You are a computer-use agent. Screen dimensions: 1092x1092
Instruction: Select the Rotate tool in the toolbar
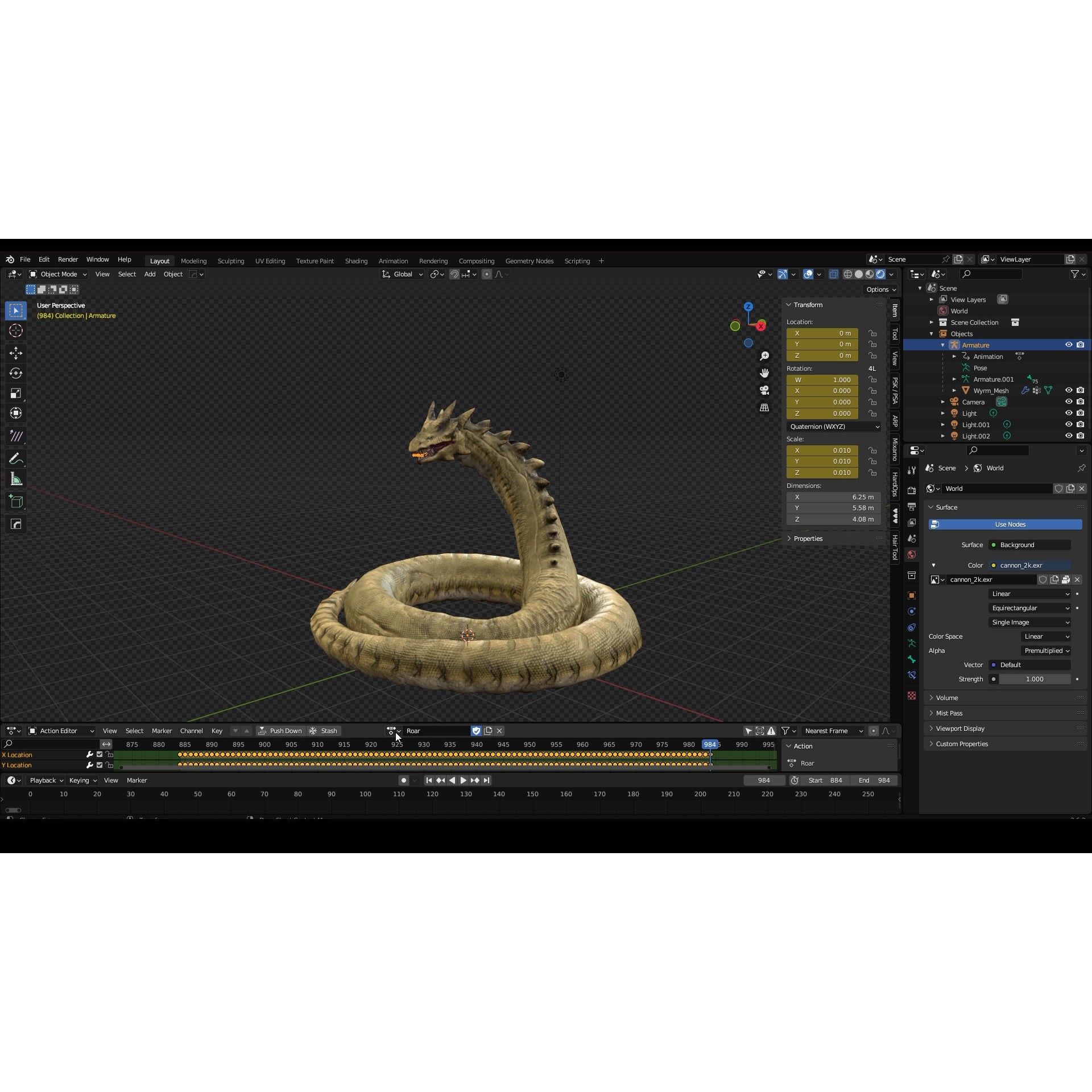pyautogui.click(x=16, y=373)
